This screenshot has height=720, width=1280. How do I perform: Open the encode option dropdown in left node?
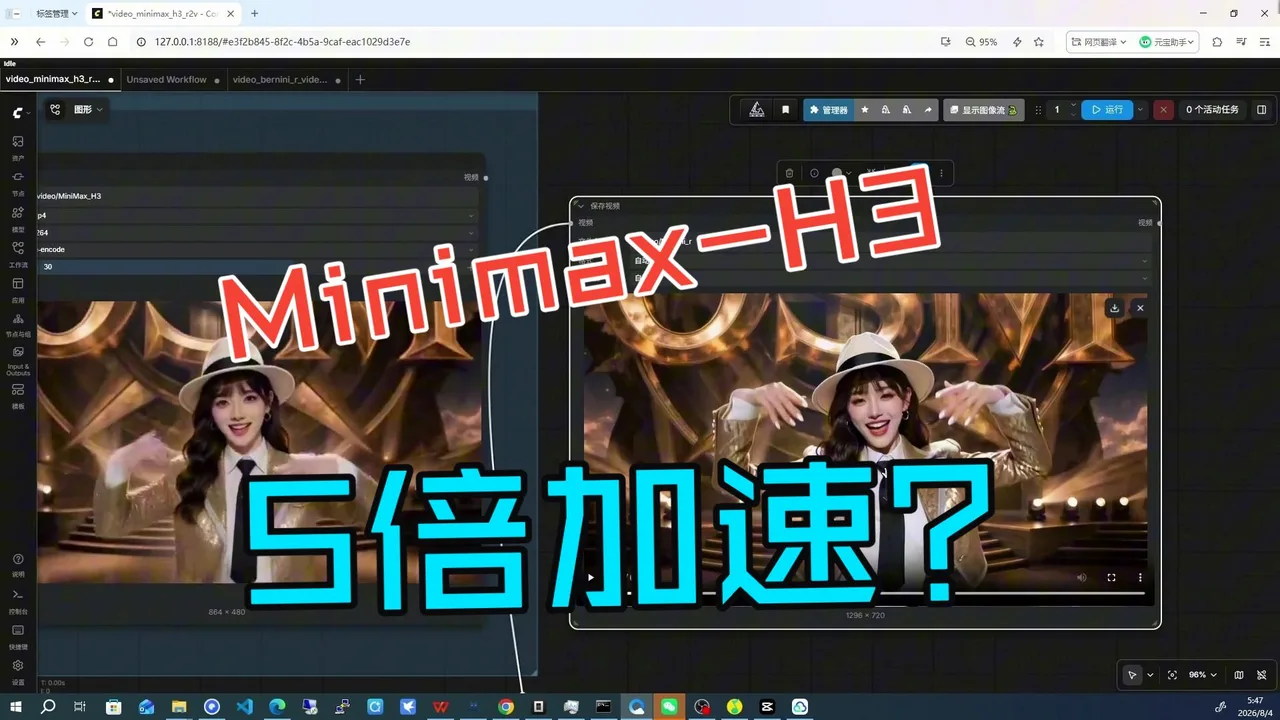tap(256, 249)
